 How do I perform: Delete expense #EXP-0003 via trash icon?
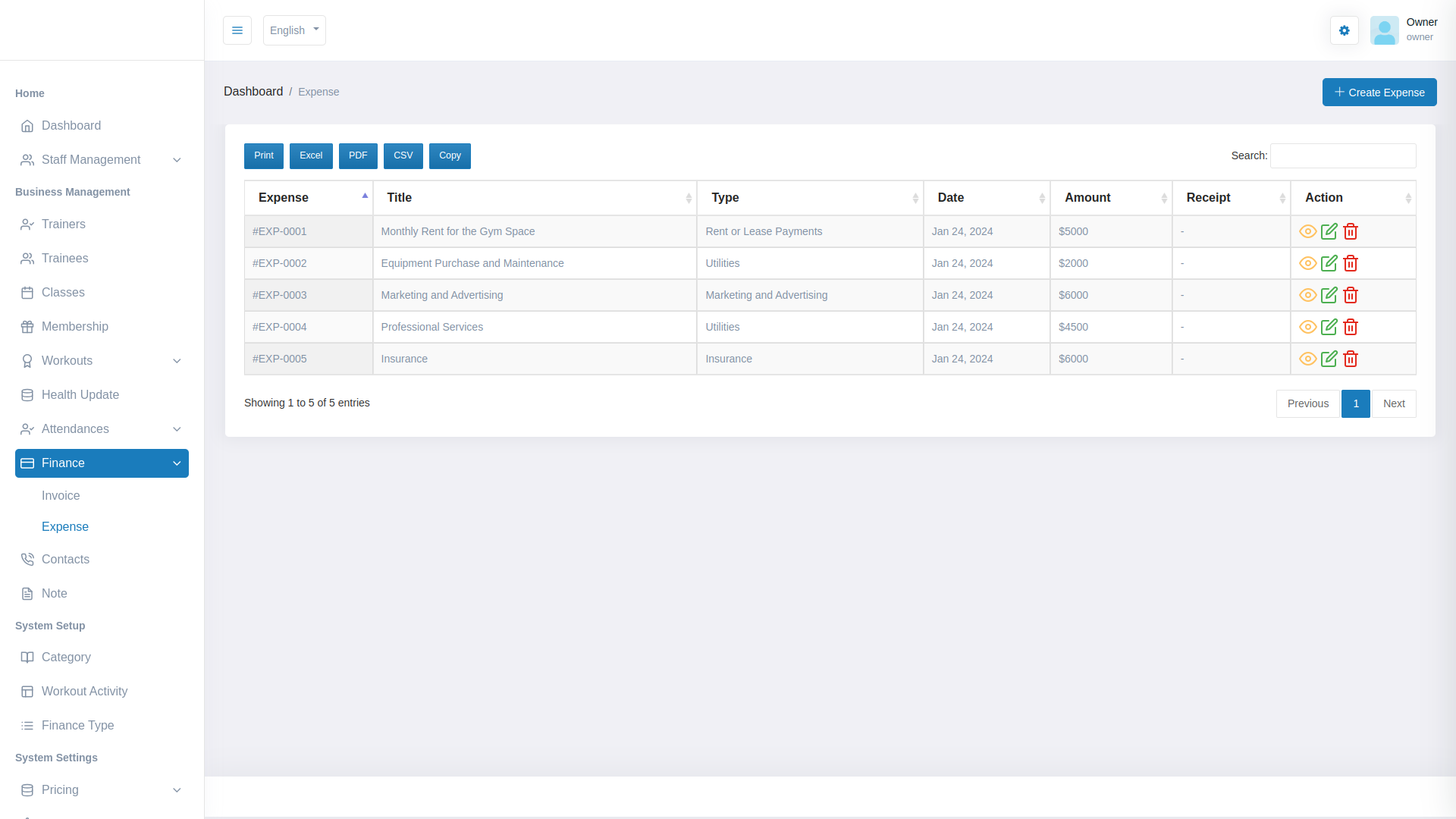pos(1350,295)
